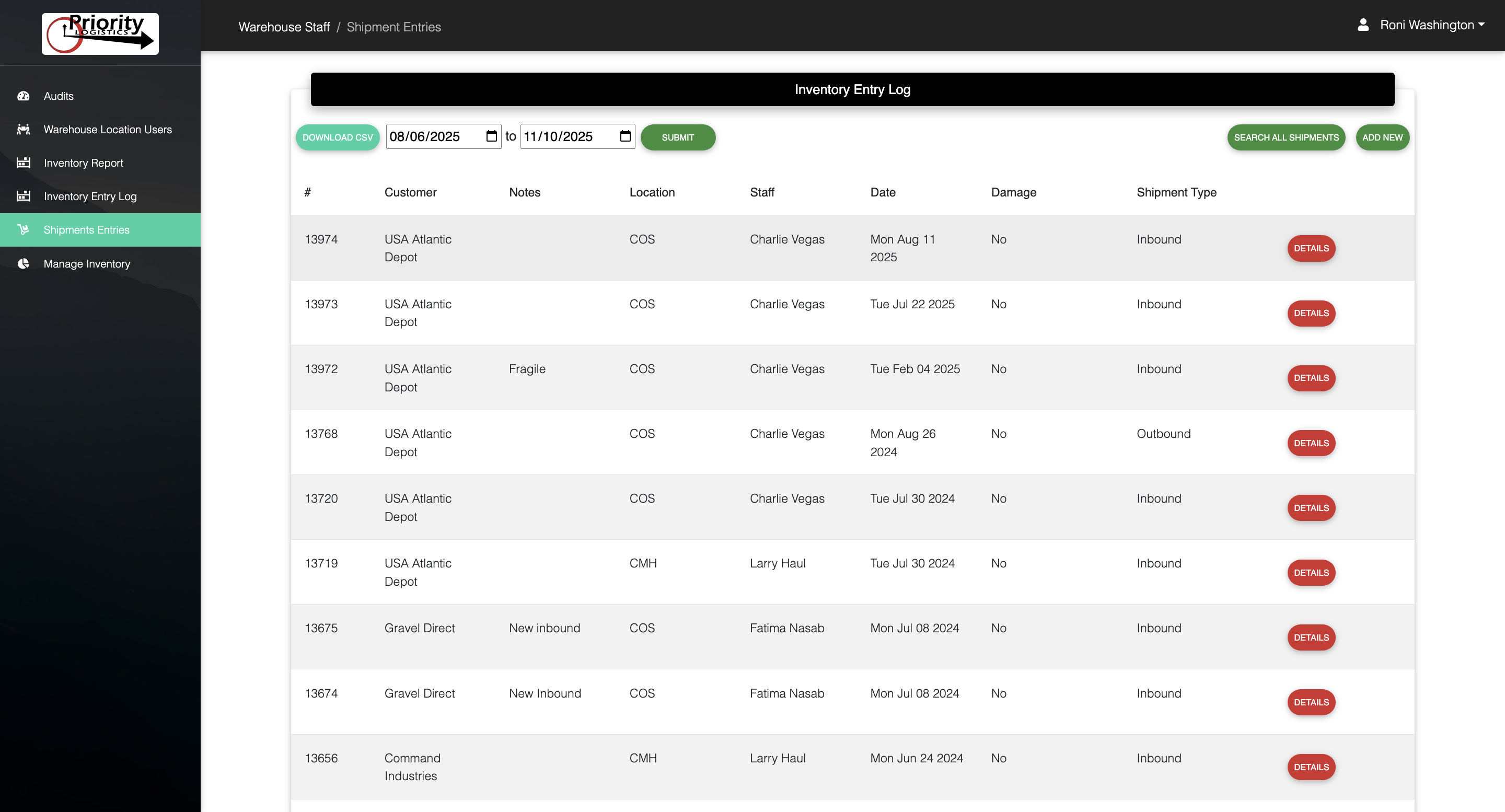Viewport: 1505px width, 812px height.
Task: Click the Warehouse Location Users people icon
Action: 24,129
